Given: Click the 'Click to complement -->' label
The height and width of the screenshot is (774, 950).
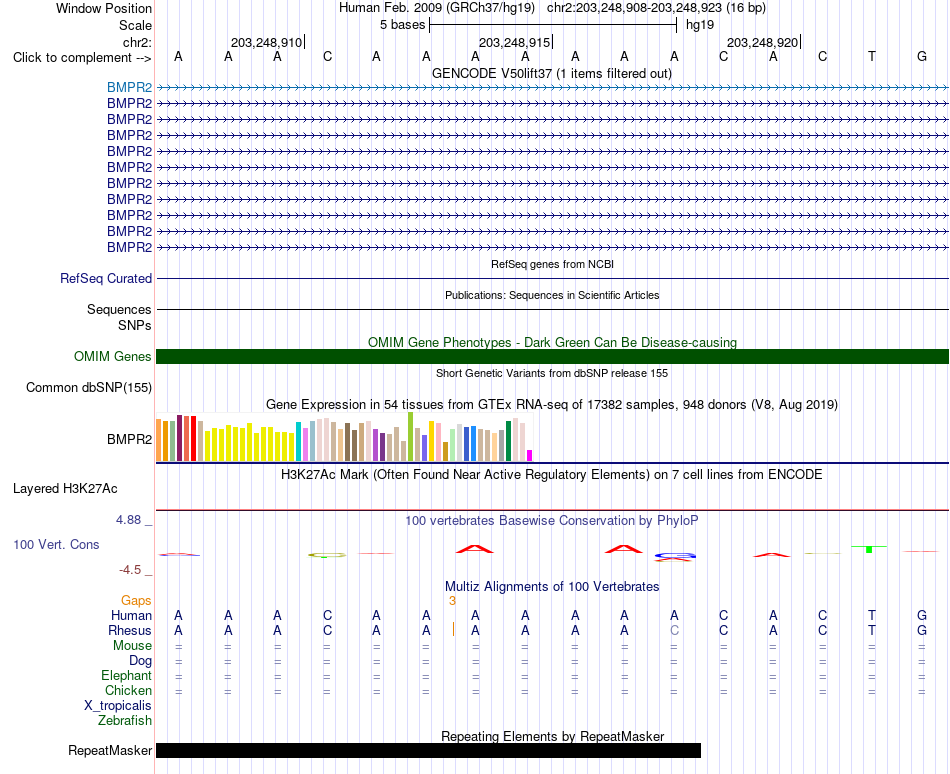Looking at the screenshot, I should [82, 58].
